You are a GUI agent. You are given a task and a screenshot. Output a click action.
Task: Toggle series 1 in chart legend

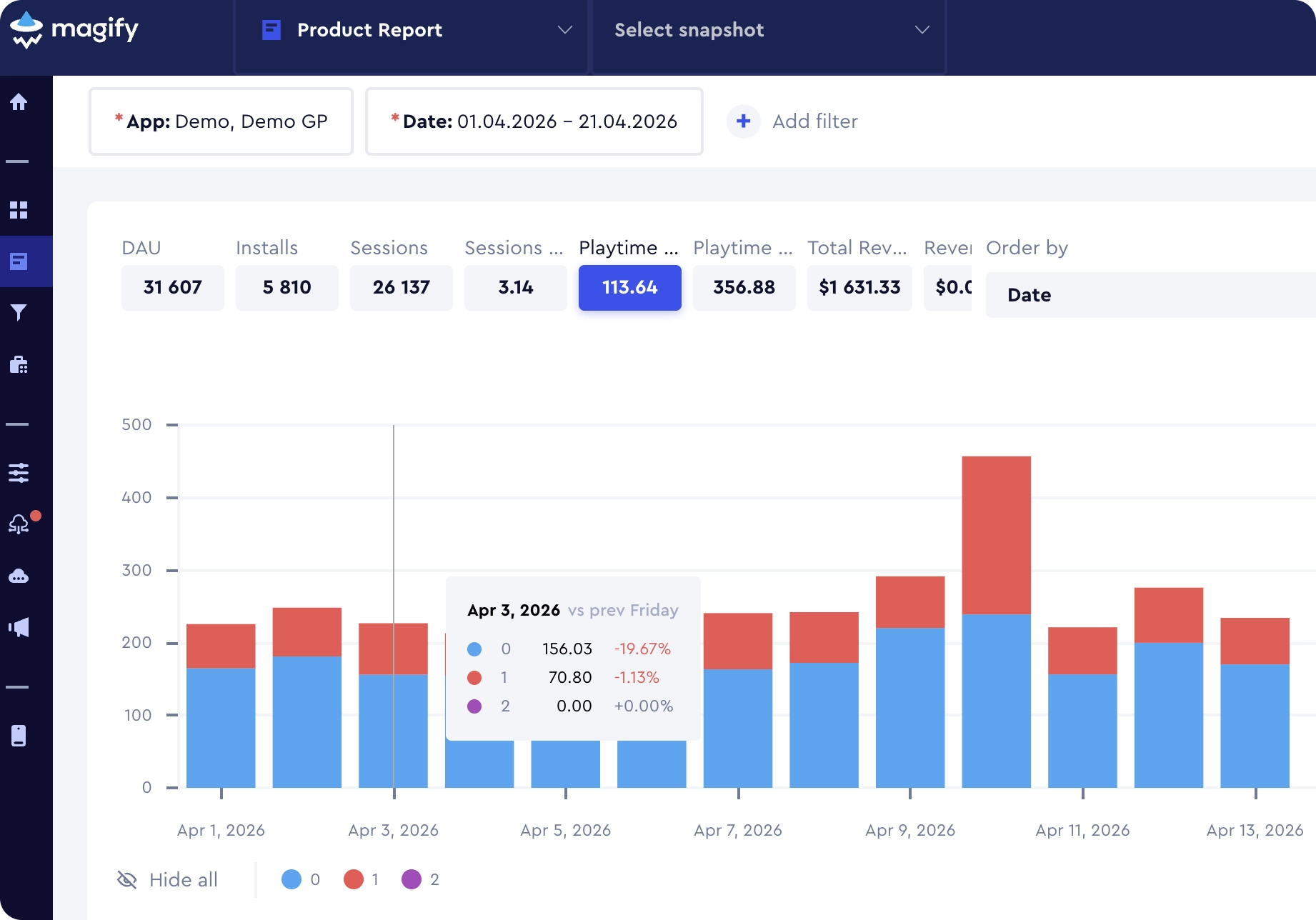pos(362,879)
